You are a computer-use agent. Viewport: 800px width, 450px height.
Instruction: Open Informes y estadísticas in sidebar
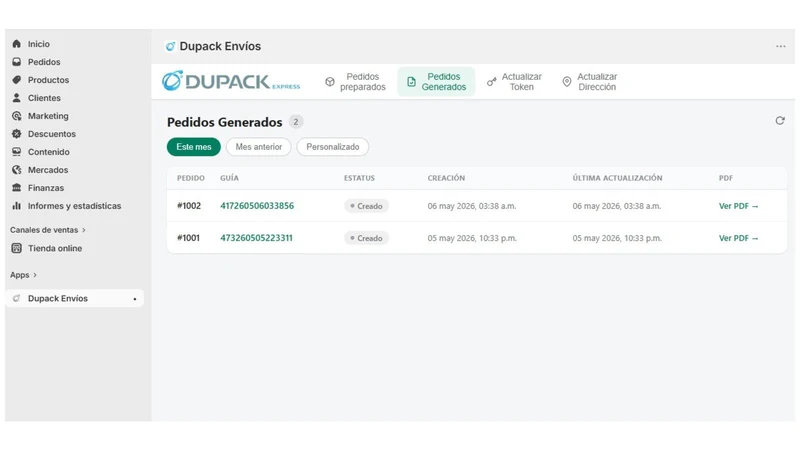coord(74,206)
